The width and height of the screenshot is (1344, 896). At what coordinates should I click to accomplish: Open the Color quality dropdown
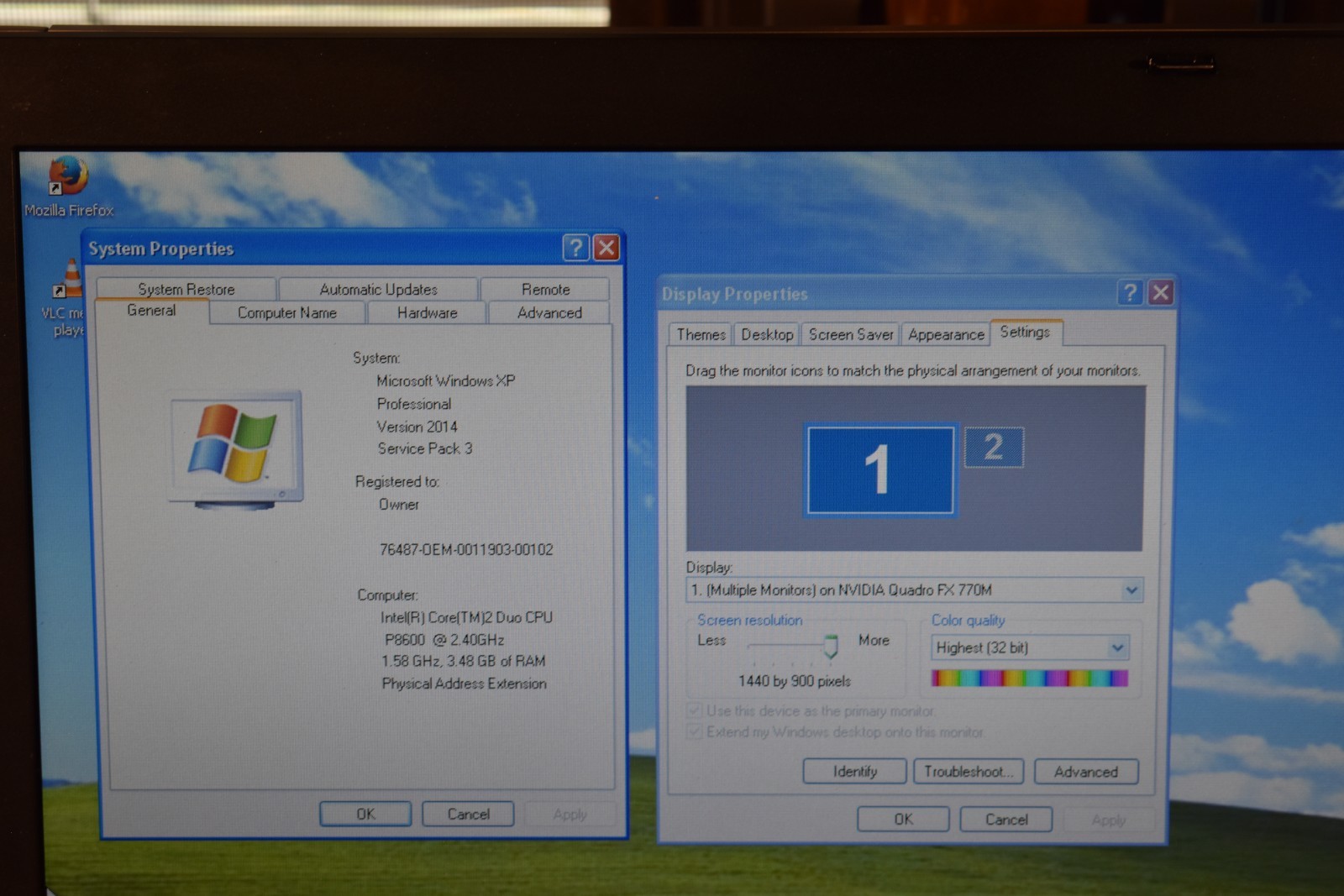pyautogui.click(x=1117, y=647)
